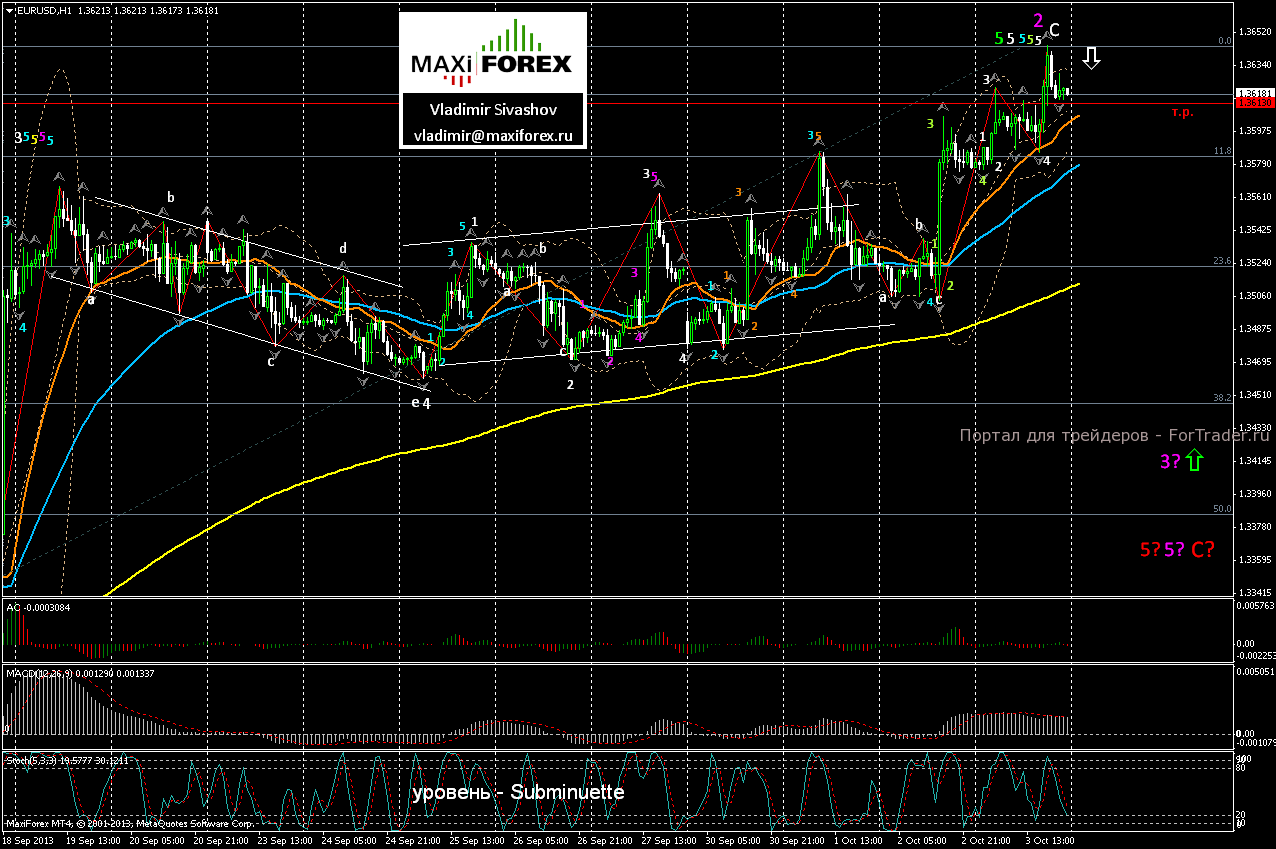Click the 38.2 Fibonacci level label
Image resolution: width=1276 pixels, height=849 pixels.
tap(1221, 398)
